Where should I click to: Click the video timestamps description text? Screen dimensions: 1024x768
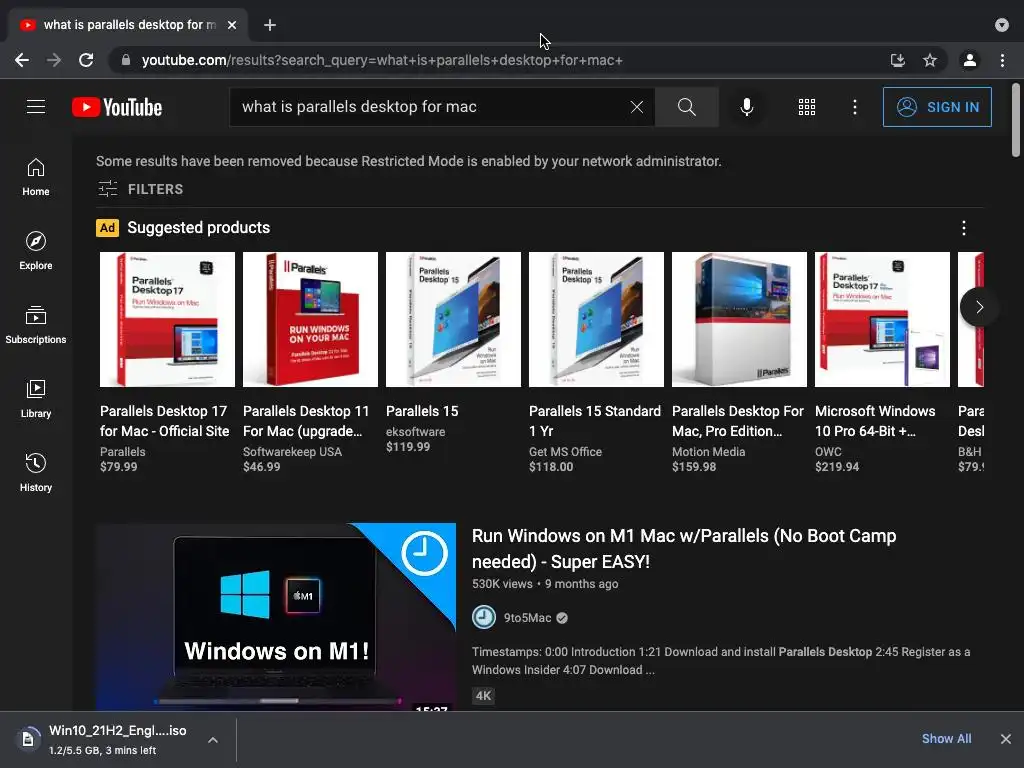click(721, 660)
